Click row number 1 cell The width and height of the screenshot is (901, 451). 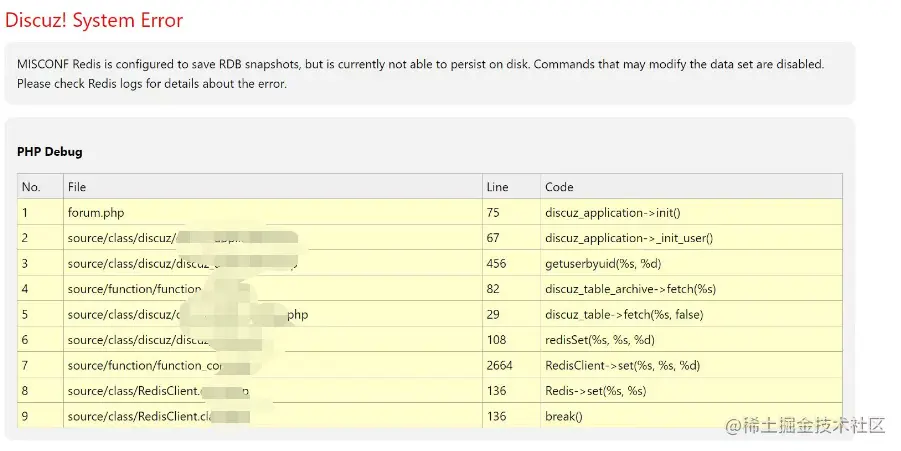tap(40, 212)
